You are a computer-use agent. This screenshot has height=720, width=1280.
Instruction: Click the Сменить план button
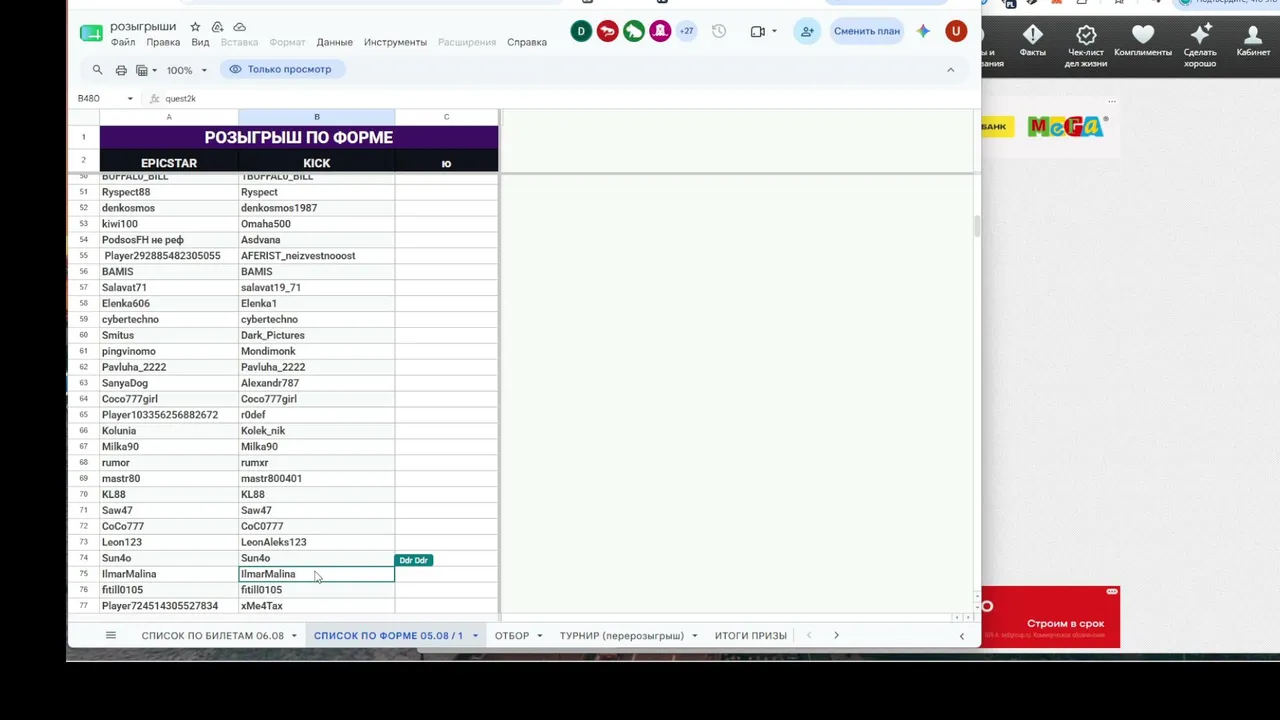tap(867, 31)
